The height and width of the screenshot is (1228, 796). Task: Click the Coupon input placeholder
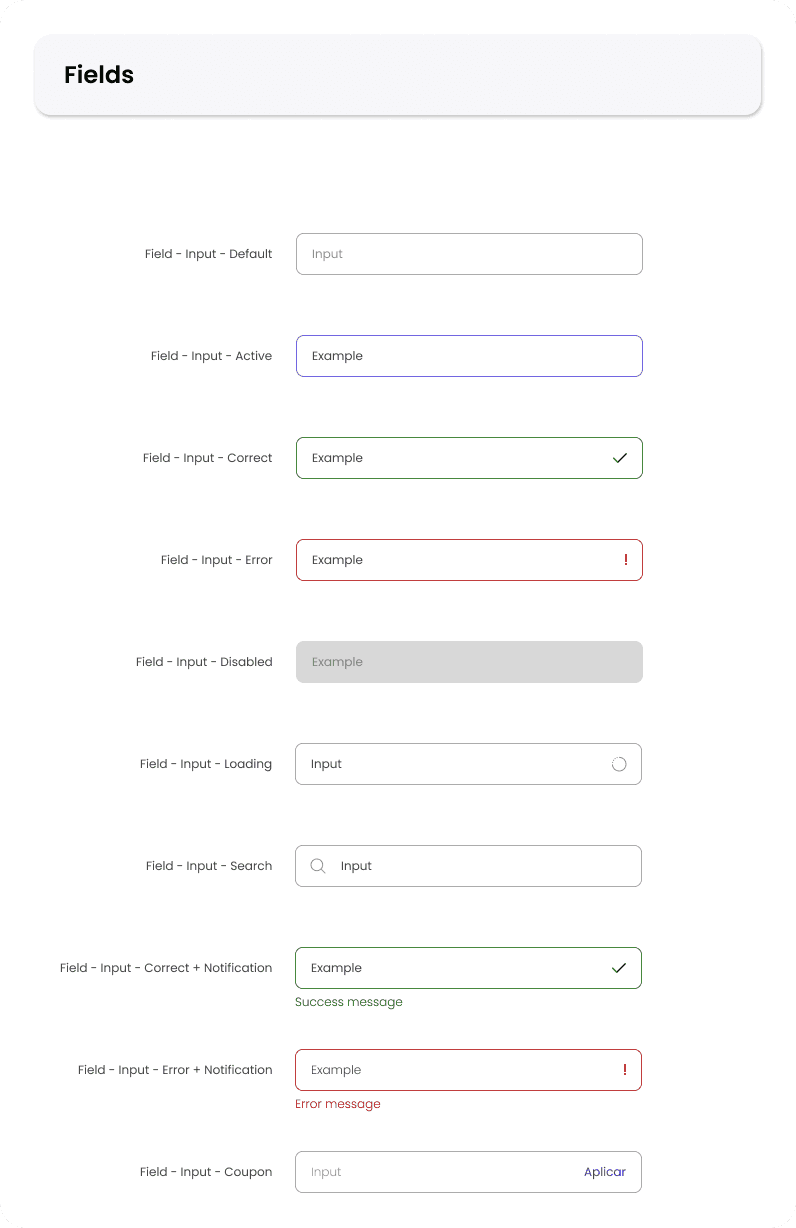[326, 1172]
